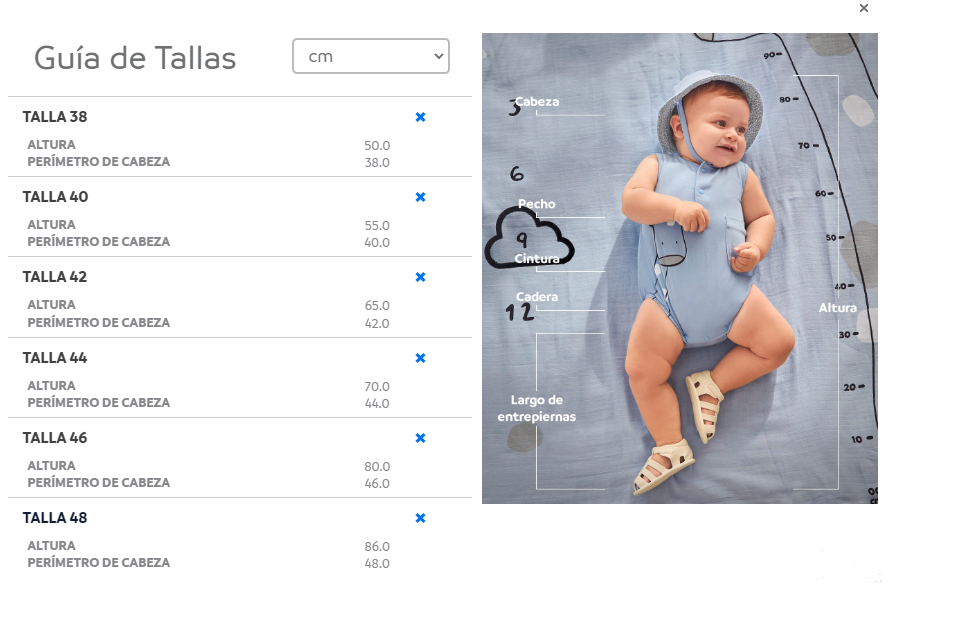Click Talla 42 head perimeter value 42.0
974x626 pixels.
(377, 324)
